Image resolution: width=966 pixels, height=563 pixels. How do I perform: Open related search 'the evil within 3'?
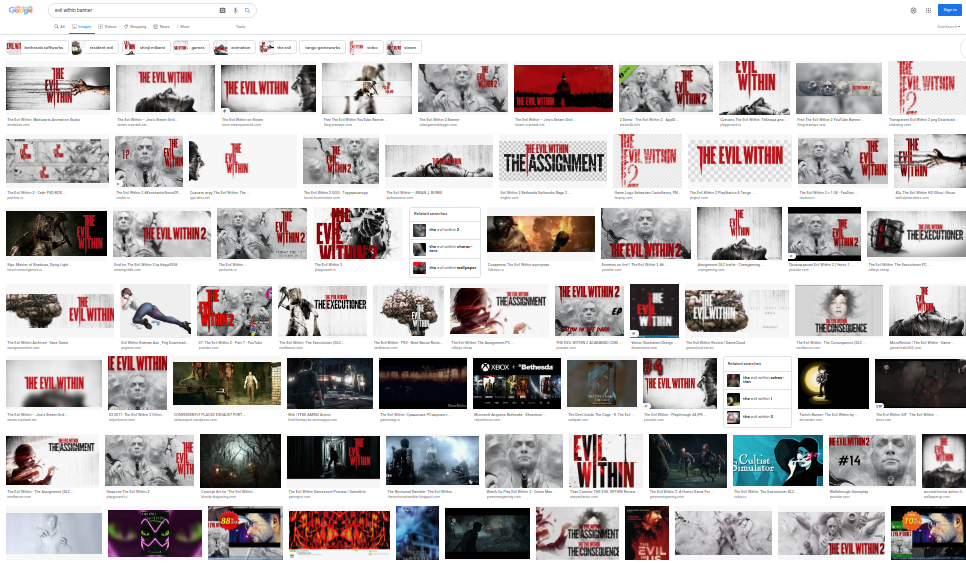point(757,417)
